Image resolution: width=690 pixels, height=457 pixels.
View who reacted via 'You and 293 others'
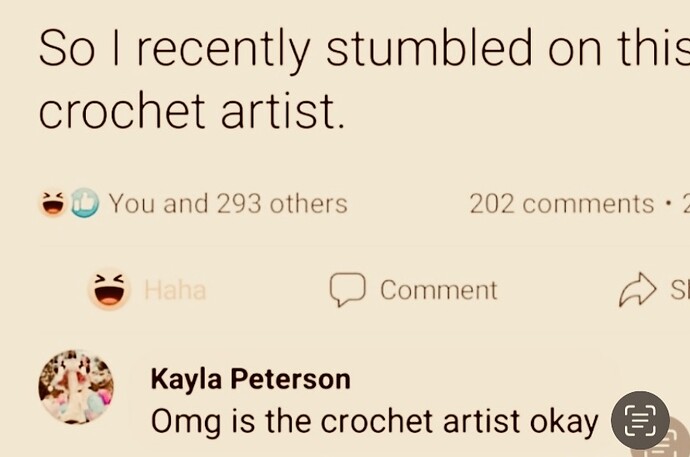point(228,204)
